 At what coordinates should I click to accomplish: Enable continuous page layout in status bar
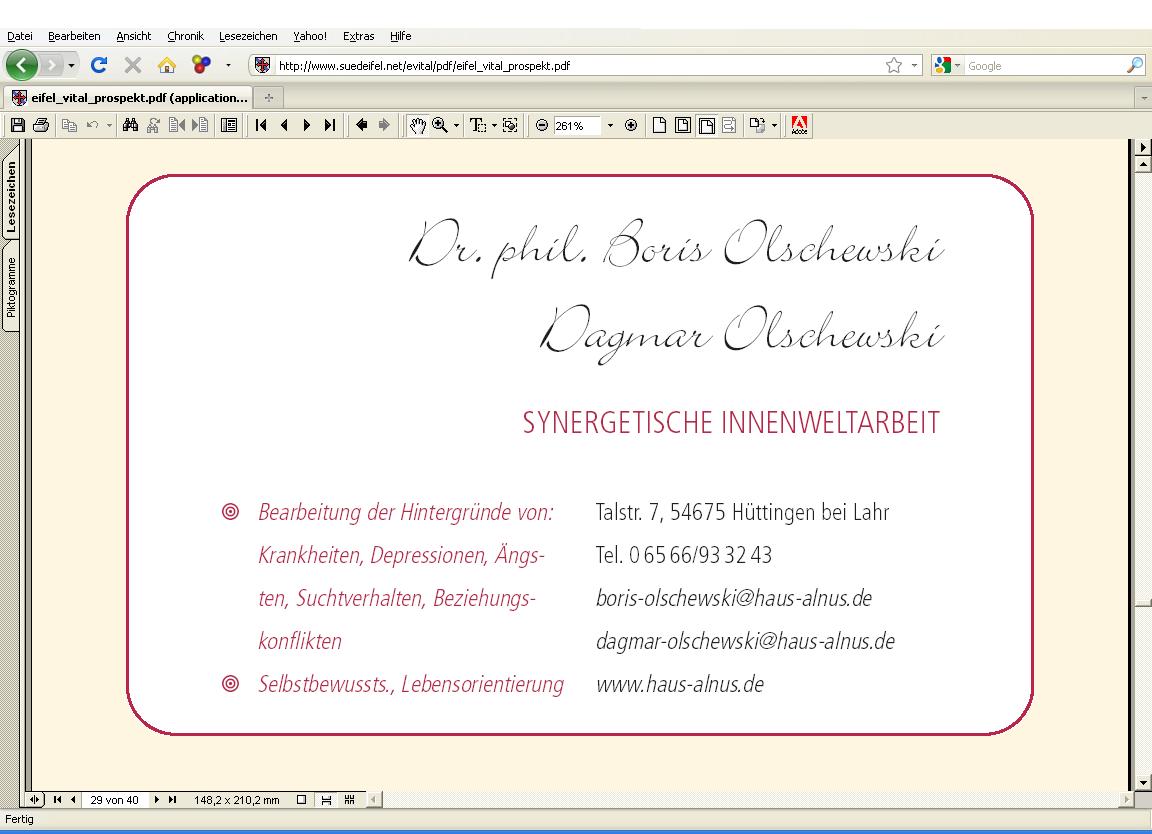[325, 800]
